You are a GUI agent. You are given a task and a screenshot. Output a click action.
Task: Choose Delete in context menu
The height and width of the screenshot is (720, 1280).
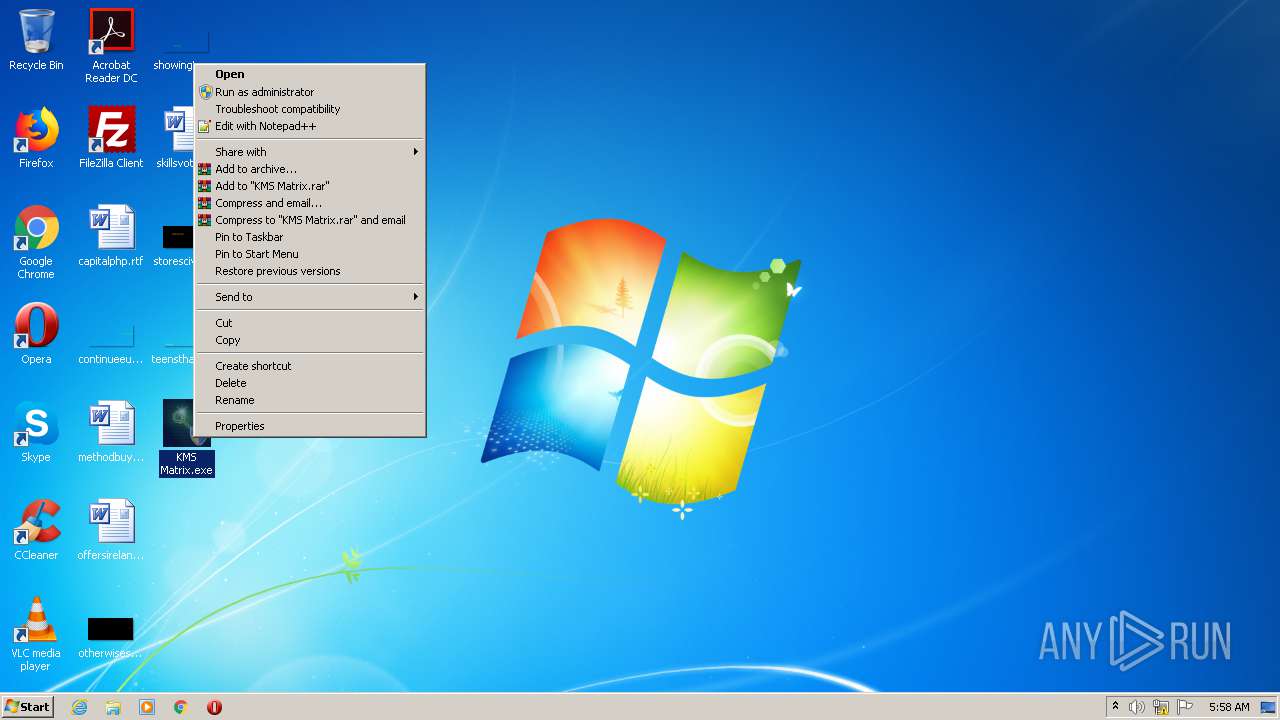click(x=310, y=383)
